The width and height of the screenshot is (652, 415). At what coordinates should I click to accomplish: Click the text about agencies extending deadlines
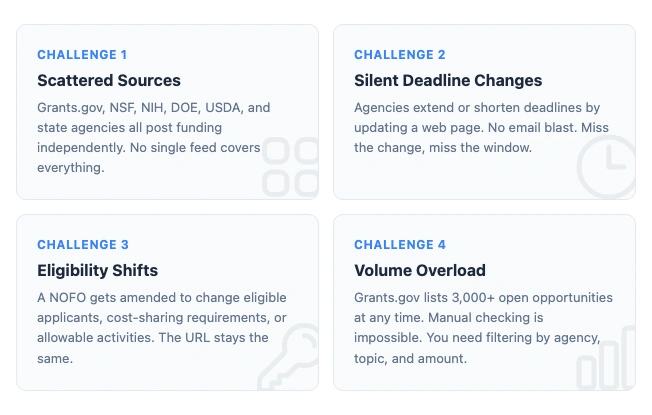pyautogui.click(x=476, y=127)
